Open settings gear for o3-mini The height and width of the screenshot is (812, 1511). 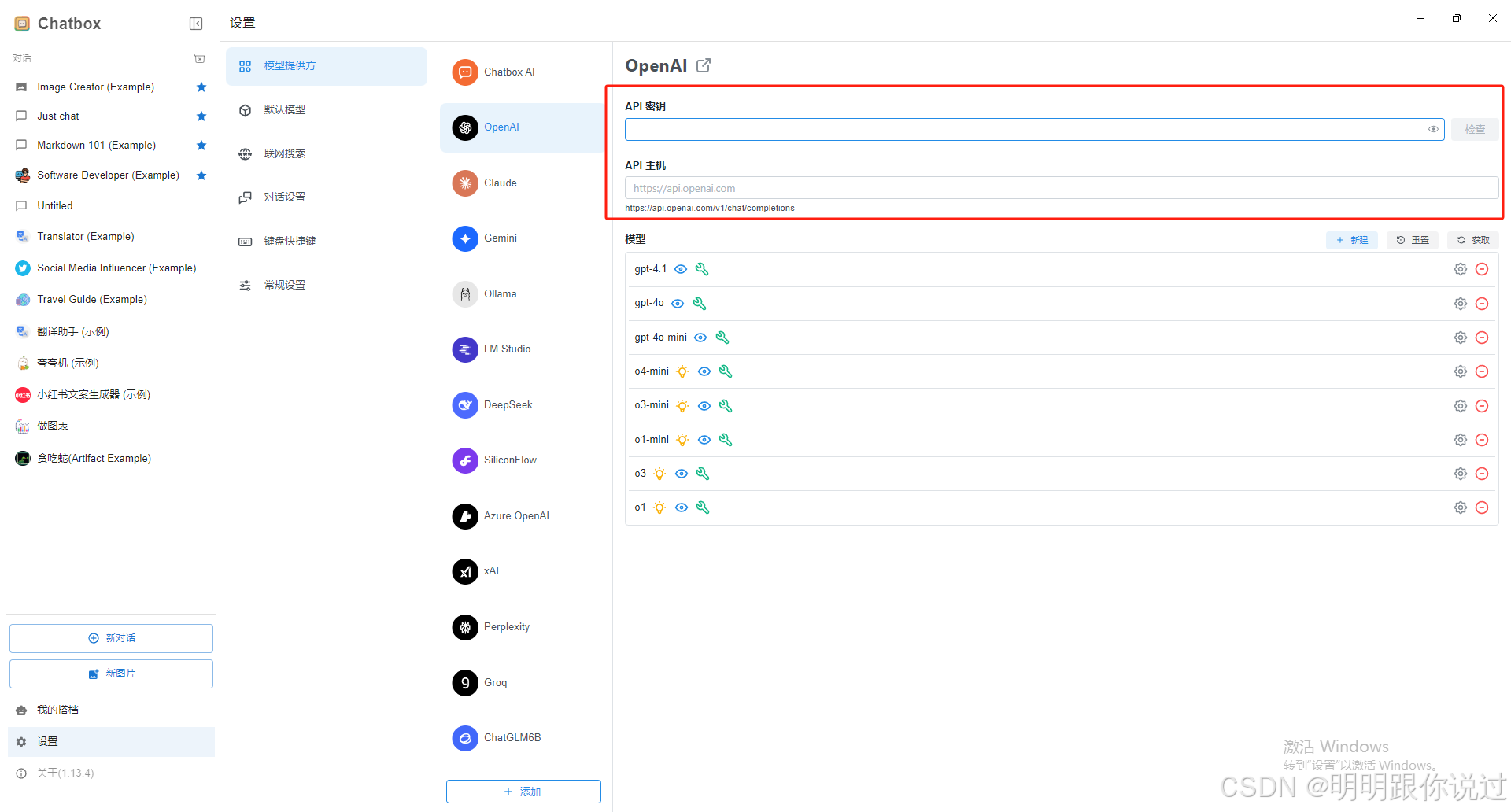1461,406
